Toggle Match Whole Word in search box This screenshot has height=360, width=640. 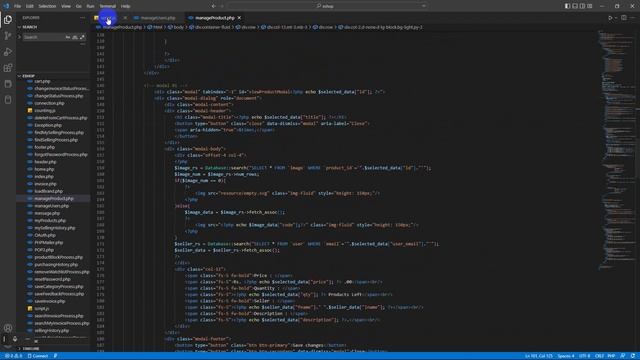click(75, 37)
